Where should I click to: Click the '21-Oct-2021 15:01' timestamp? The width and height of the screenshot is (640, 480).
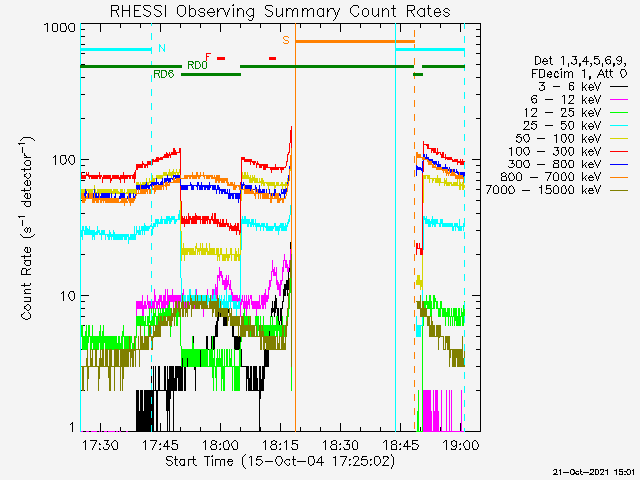click(x=593, y=472)
